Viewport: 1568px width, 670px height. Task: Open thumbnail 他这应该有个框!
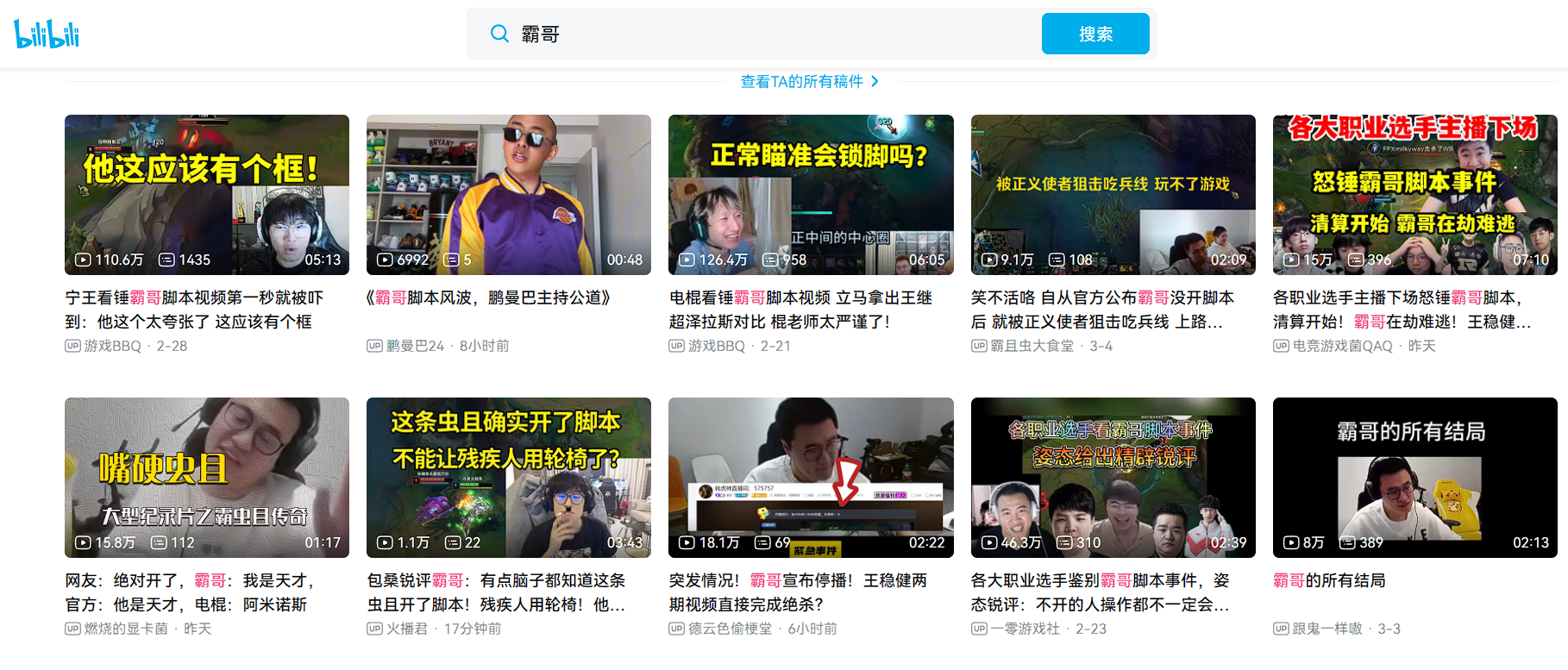tap(207, 195)
